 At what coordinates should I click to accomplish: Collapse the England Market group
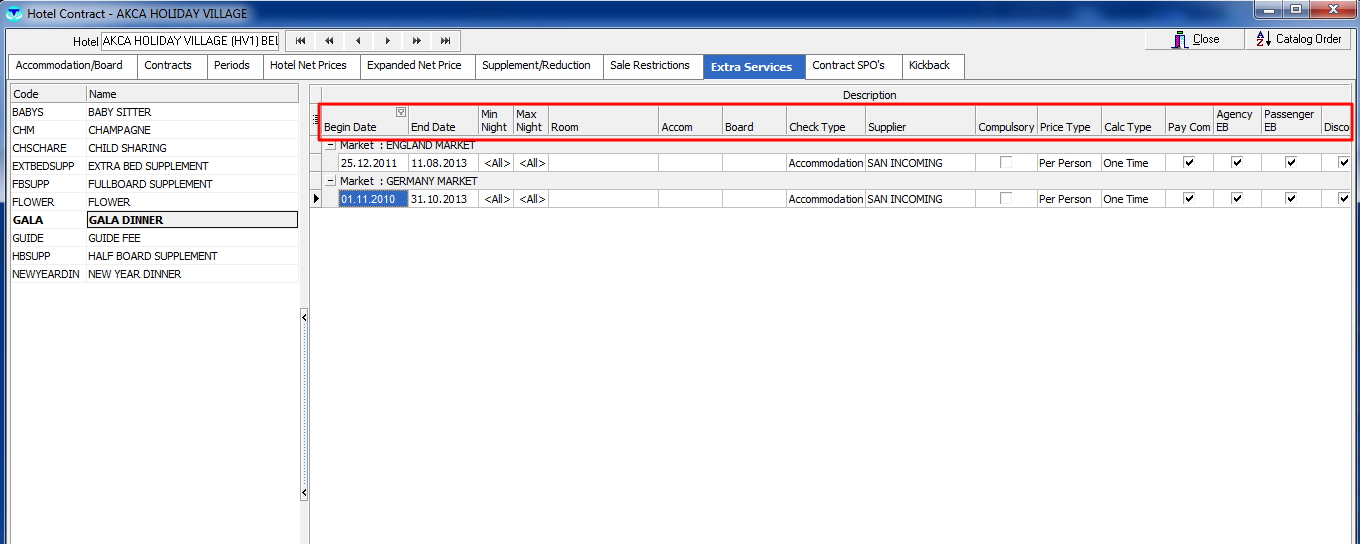point(330,145)
